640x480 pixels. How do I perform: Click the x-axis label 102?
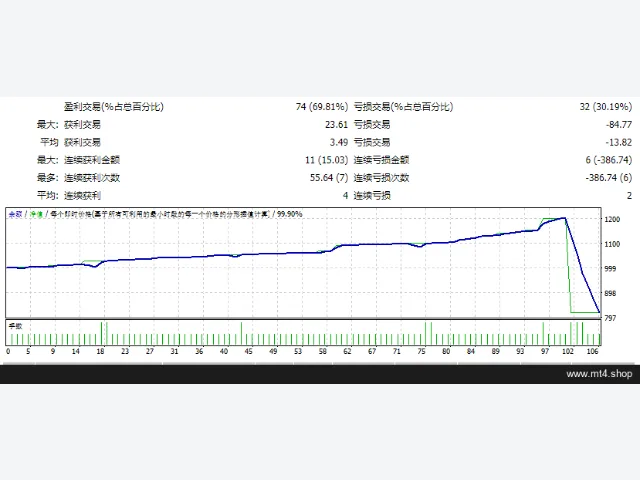click(568, 351)
